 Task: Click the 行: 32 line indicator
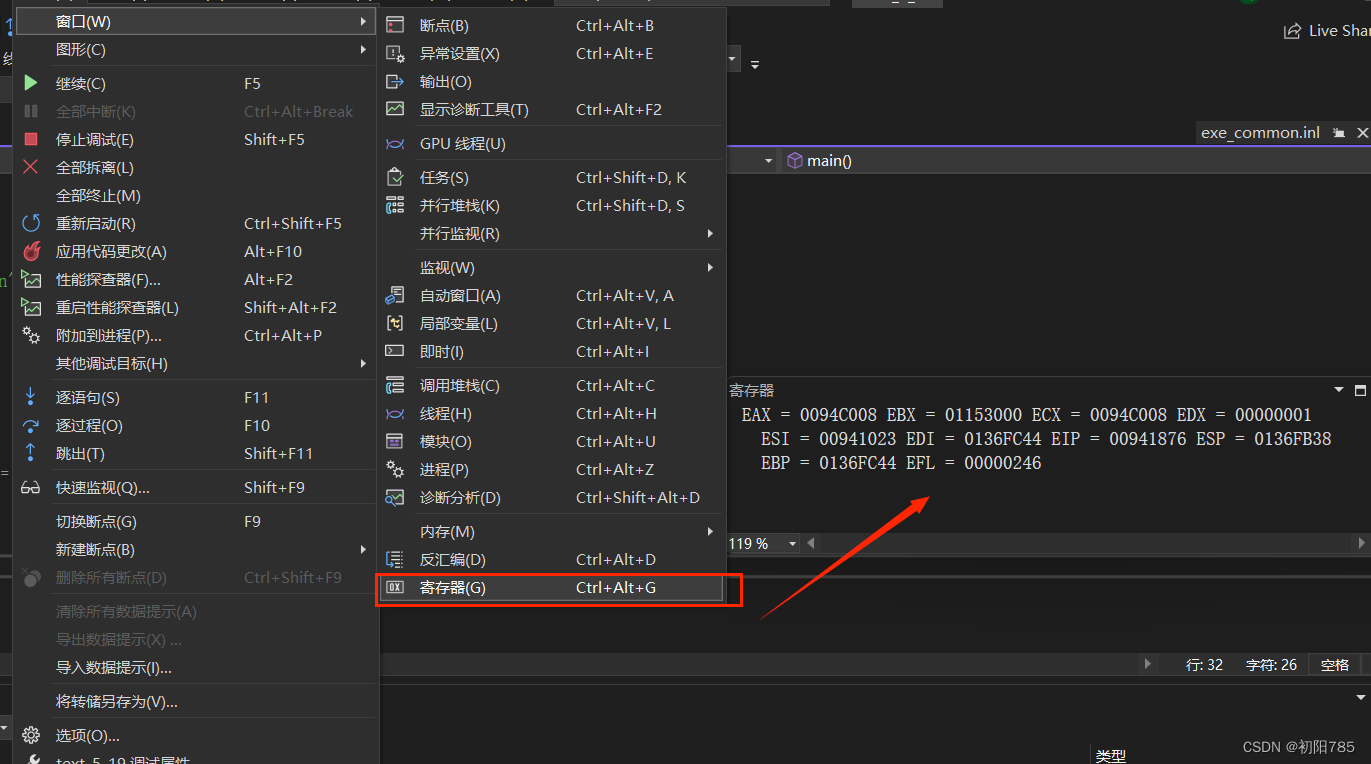[1204, 664]
